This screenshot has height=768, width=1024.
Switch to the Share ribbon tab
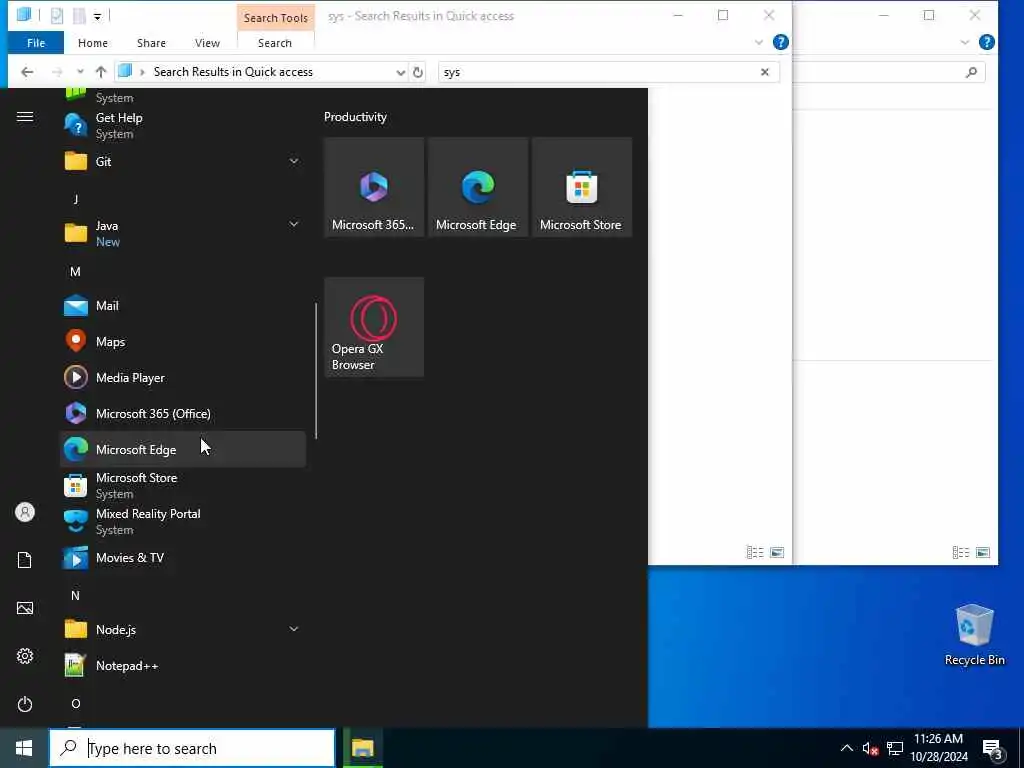point(151,42)
